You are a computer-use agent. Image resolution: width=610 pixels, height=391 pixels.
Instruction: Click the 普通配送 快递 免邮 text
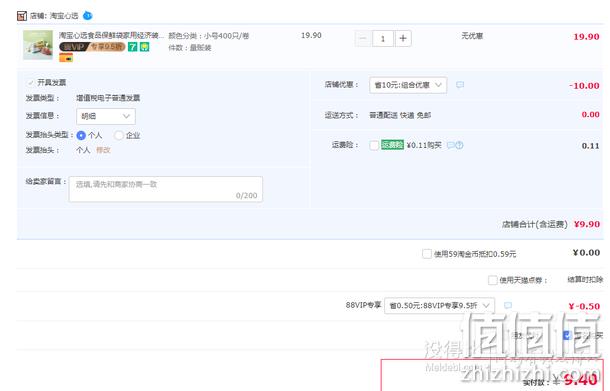400,115
